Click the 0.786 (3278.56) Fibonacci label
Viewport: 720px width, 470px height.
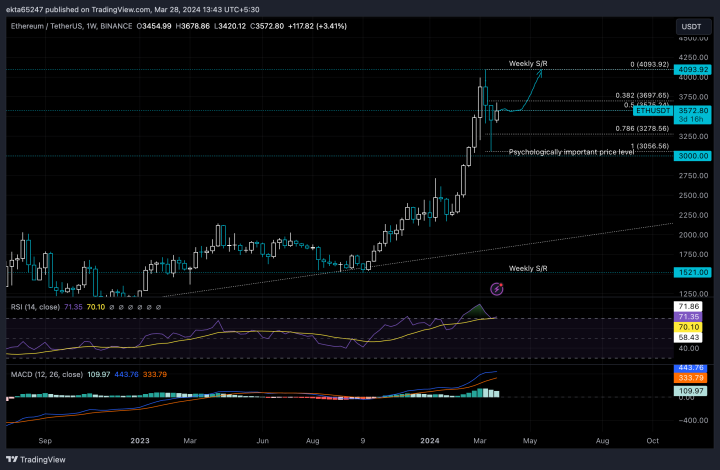[642, 129]
